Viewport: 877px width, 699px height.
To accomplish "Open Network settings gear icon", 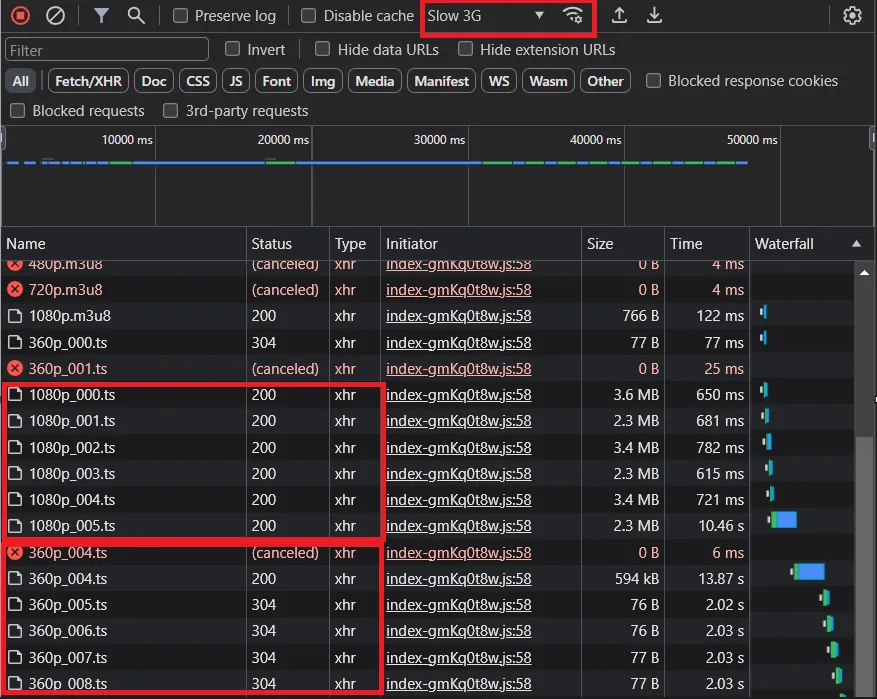I will (852, 16).
